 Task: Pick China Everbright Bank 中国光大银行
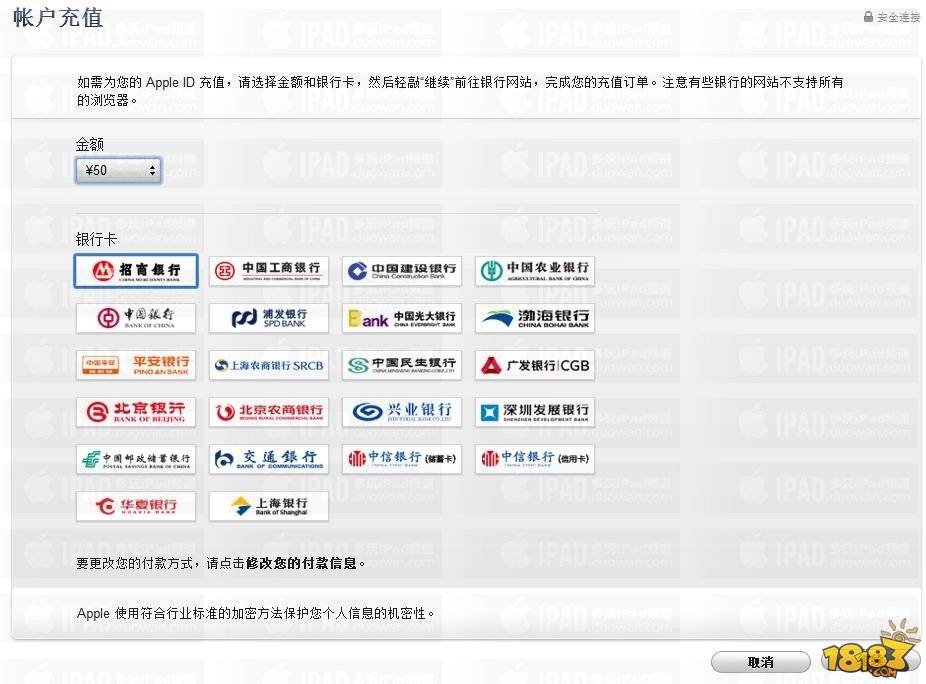click(402, 318)
